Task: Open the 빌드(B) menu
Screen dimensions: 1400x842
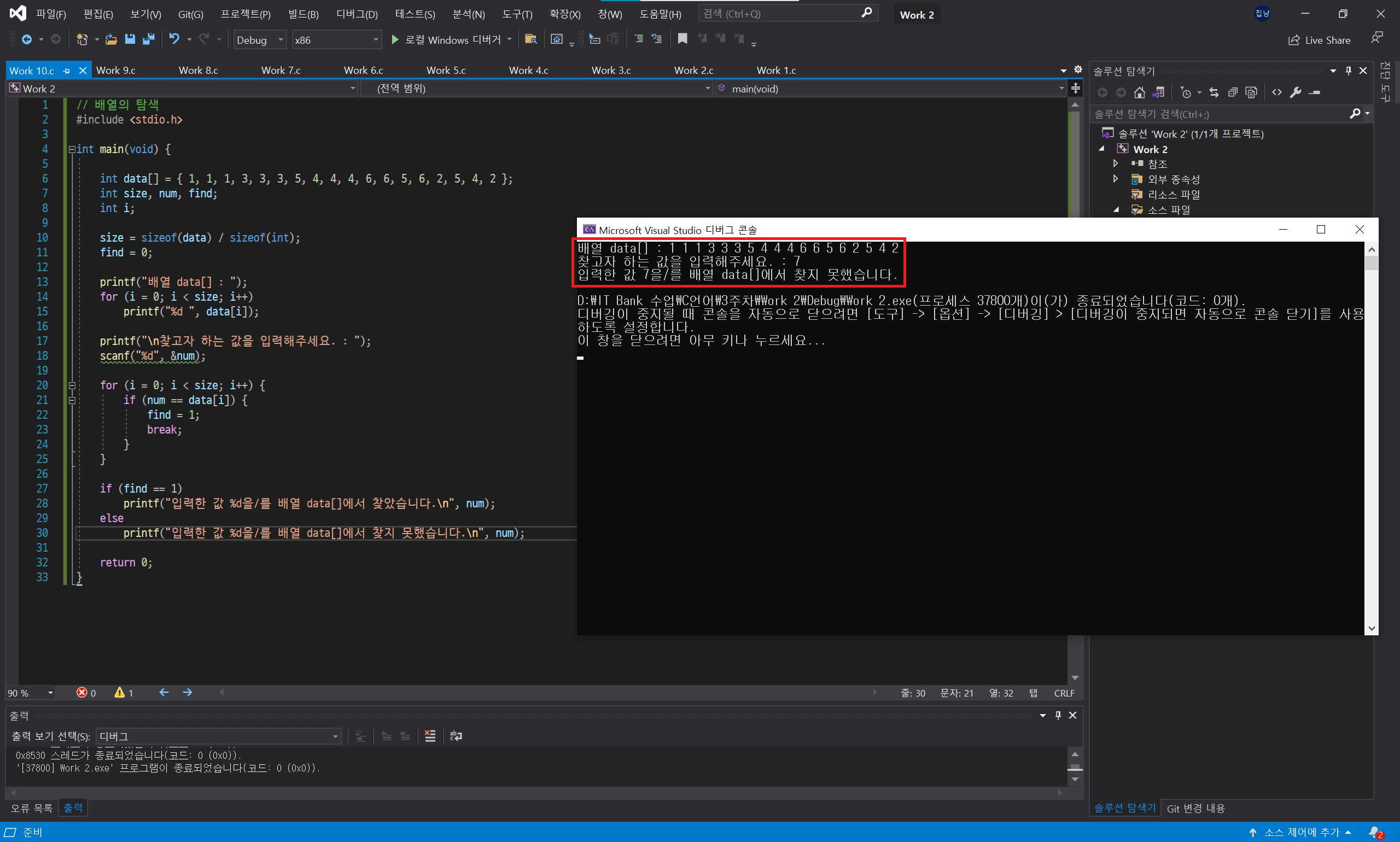Action: tap(303, 14)
